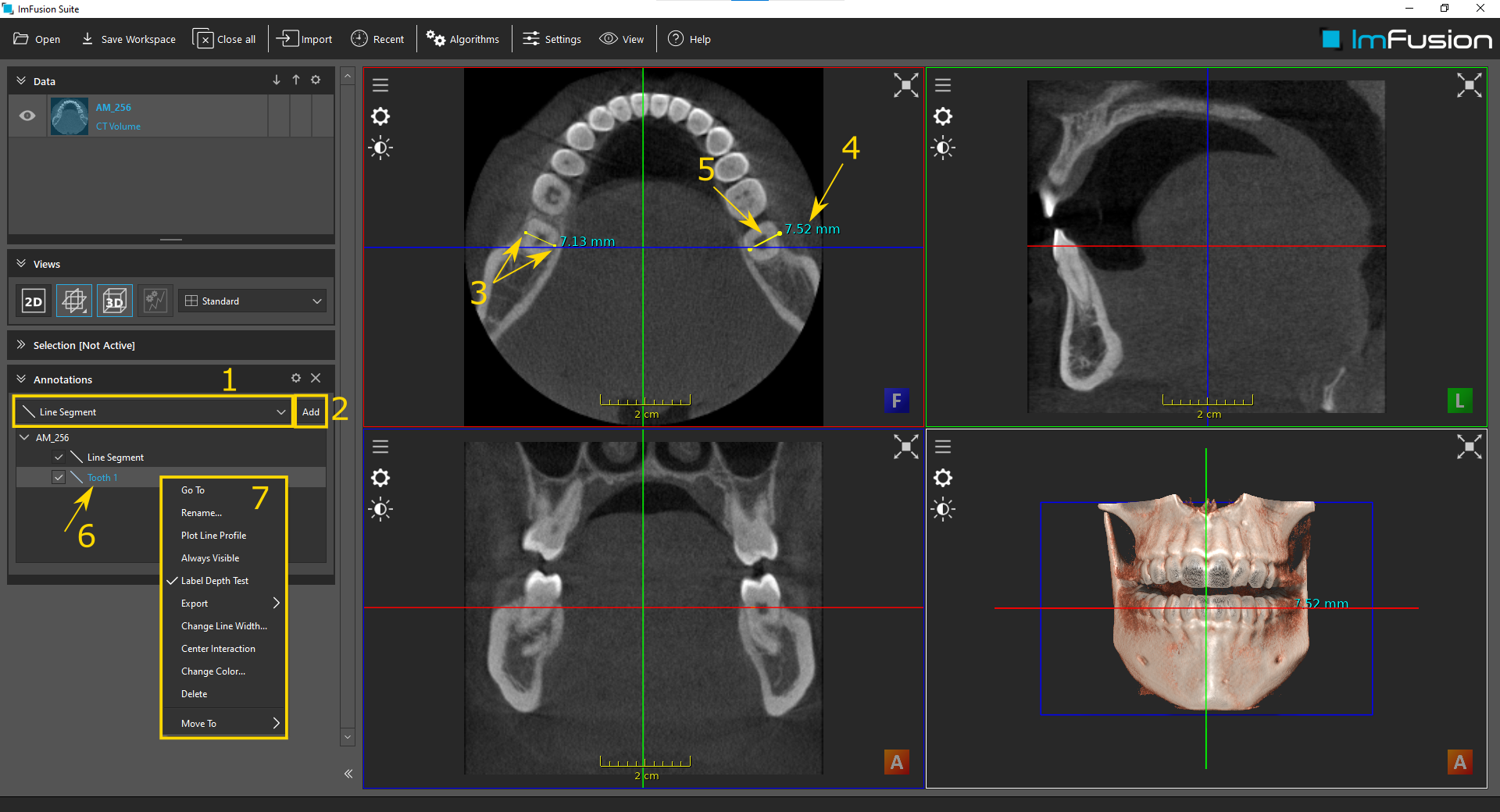The width and height of the screenshot is (1500, 812).
Task: Click Save Workspace in toolbar
Action: [129, 39]
